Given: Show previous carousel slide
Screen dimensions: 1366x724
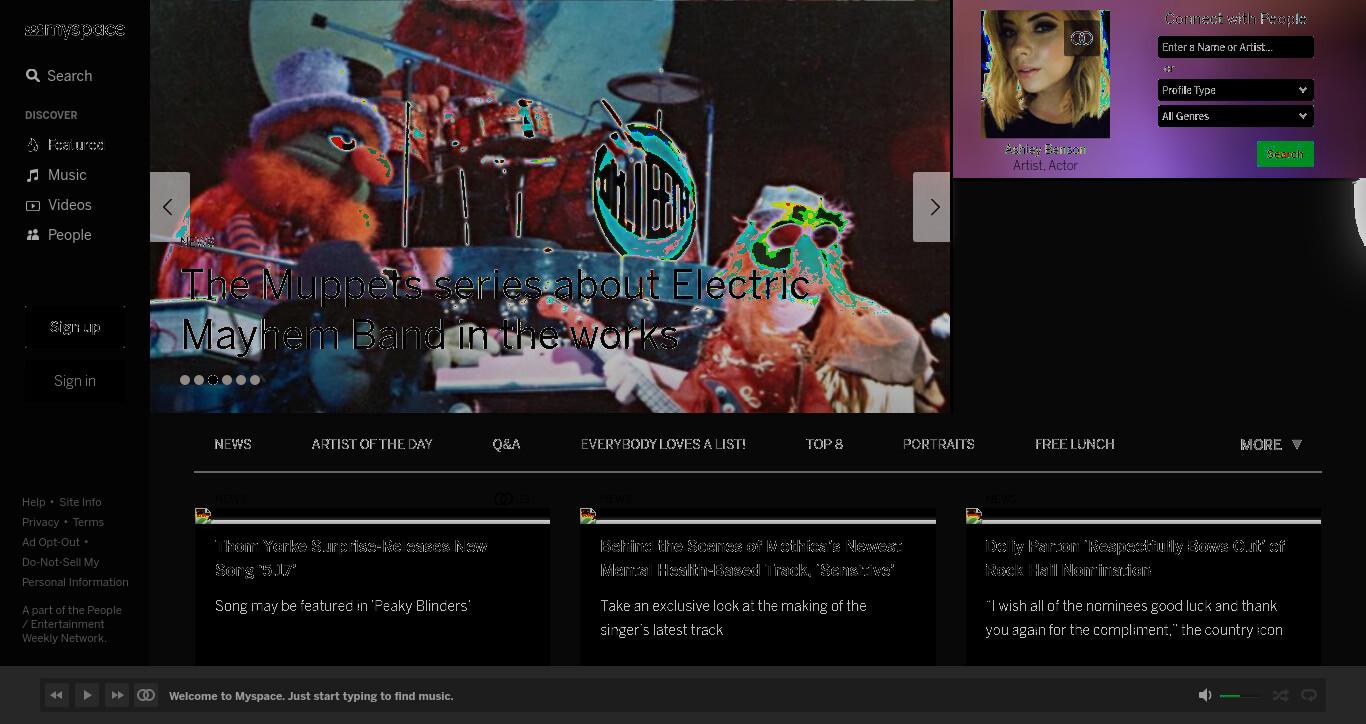Looking at the screenshot, I should point(170,207).
